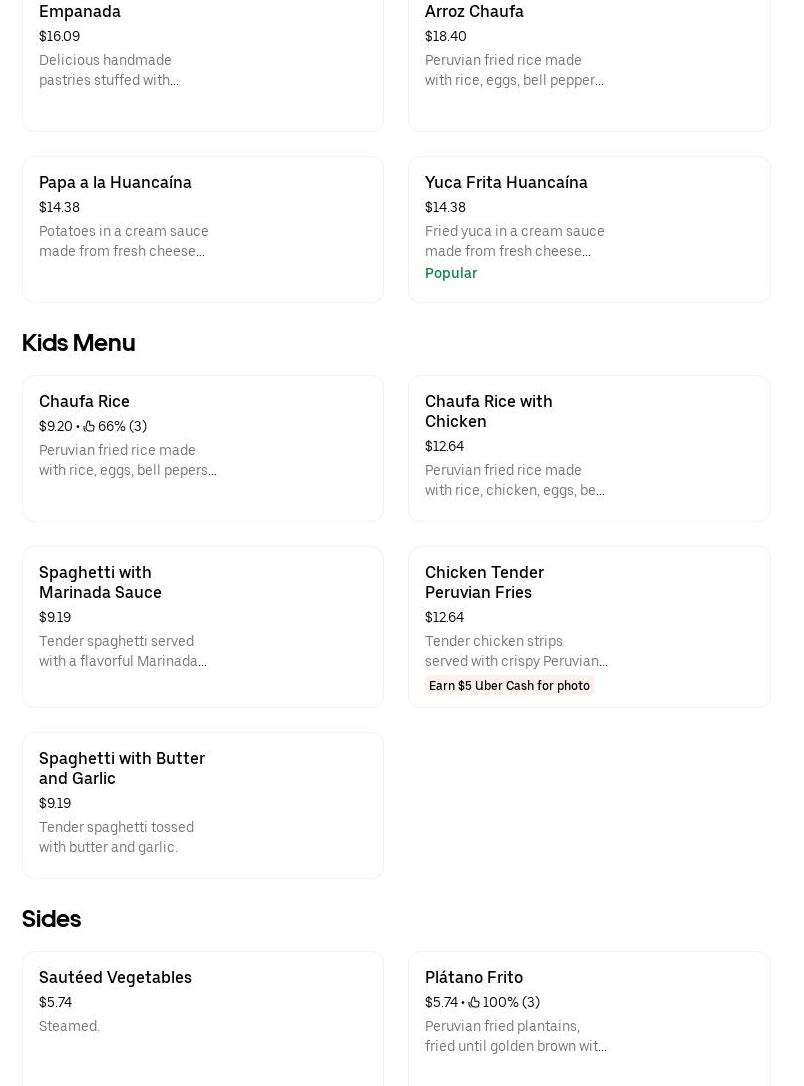
Task: Choose Chaufa Rice with Chicken
Action: point(488,411)
